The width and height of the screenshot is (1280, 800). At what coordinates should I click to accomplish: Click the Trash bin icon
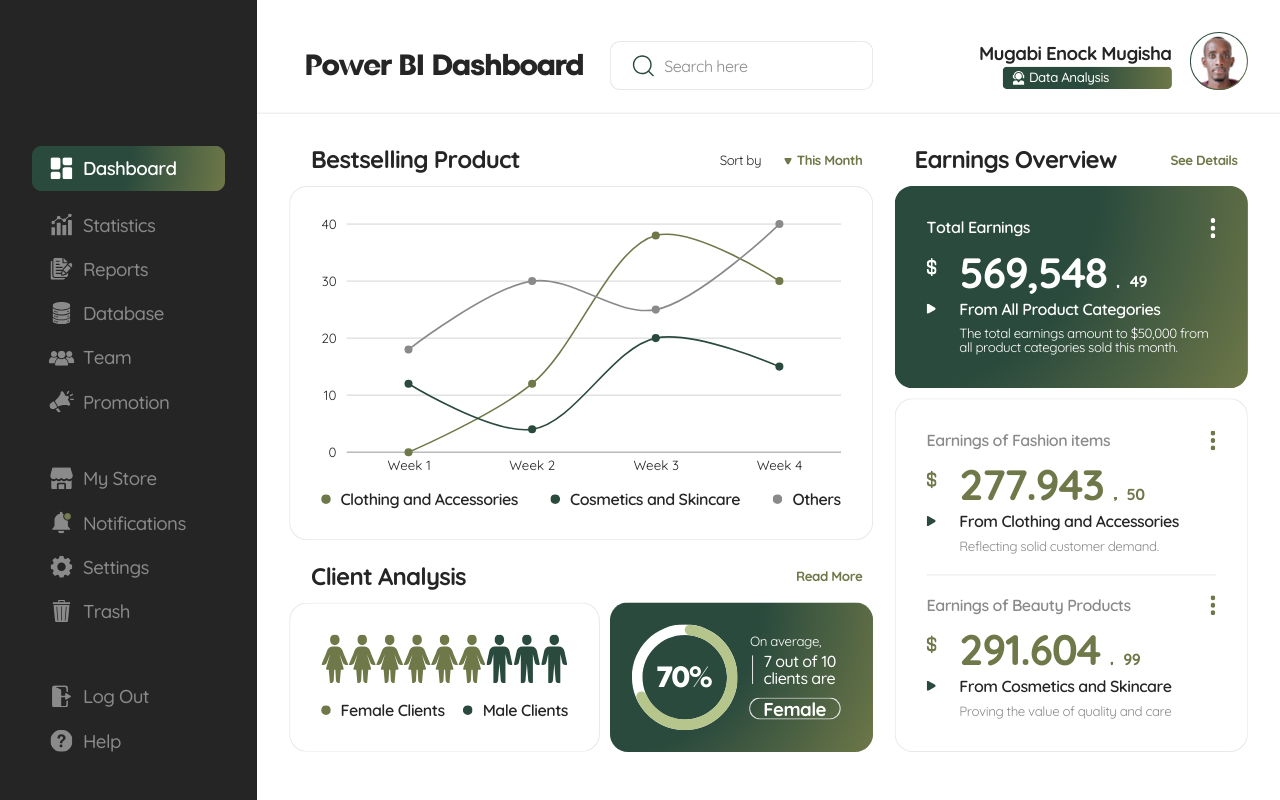tap(61, 611)
